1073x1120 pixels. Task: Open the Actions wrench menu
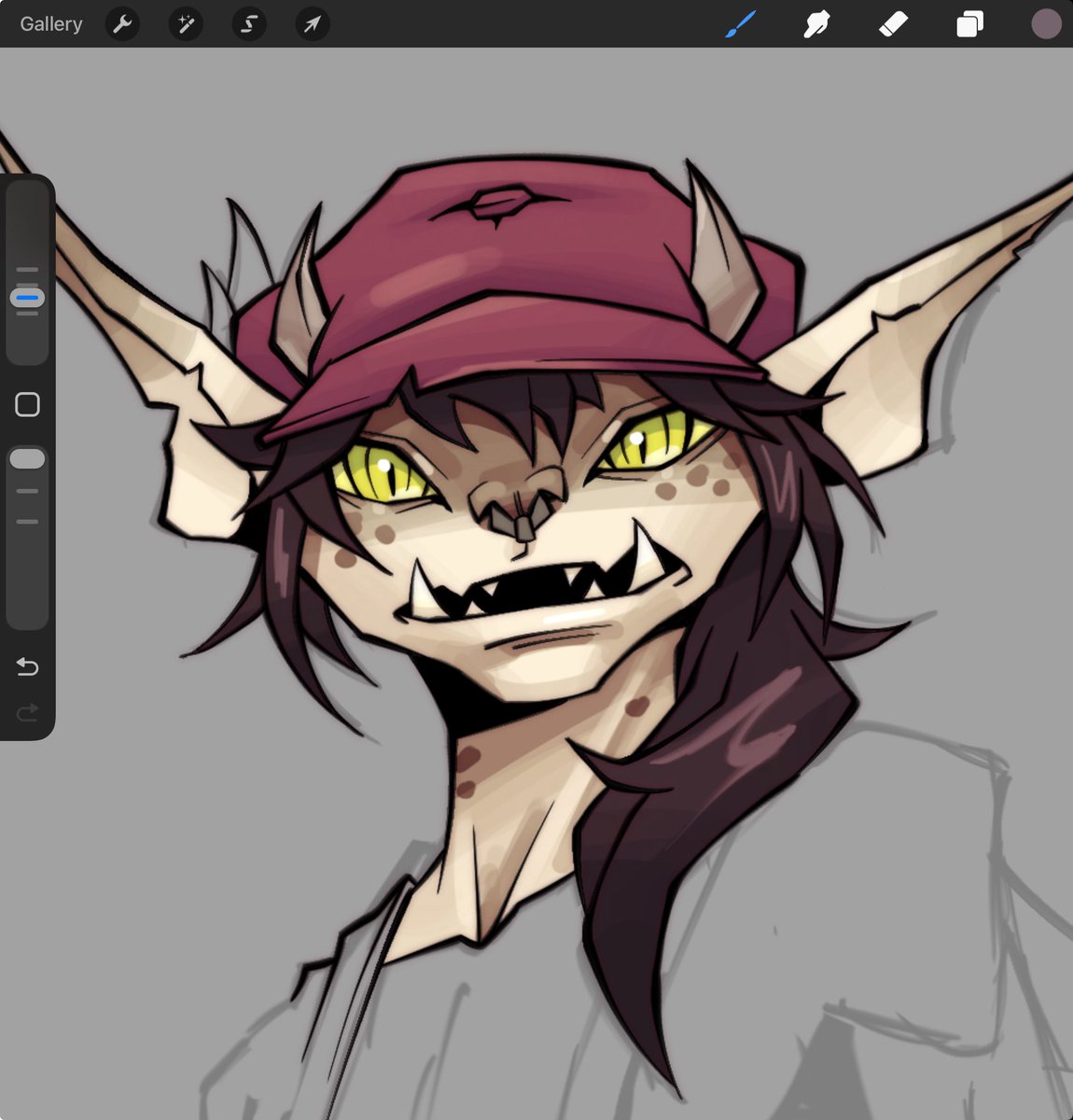click(122, 24)
